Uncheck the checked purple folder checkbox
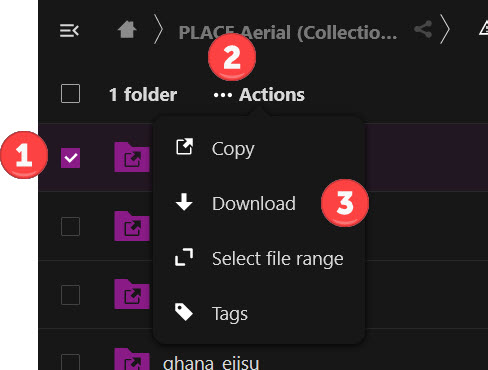 point(70,158)
